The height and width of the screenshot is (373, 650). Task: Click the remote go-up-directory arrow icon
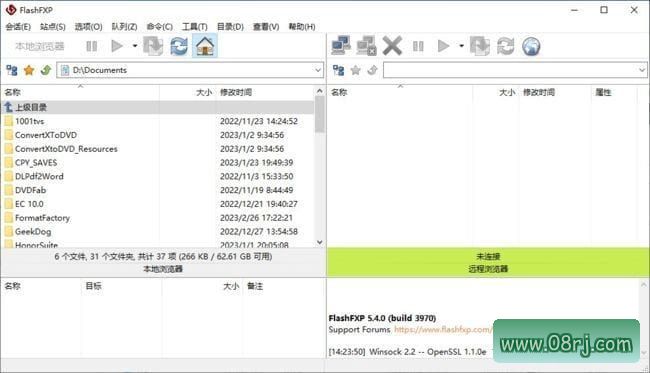[372, 70]
